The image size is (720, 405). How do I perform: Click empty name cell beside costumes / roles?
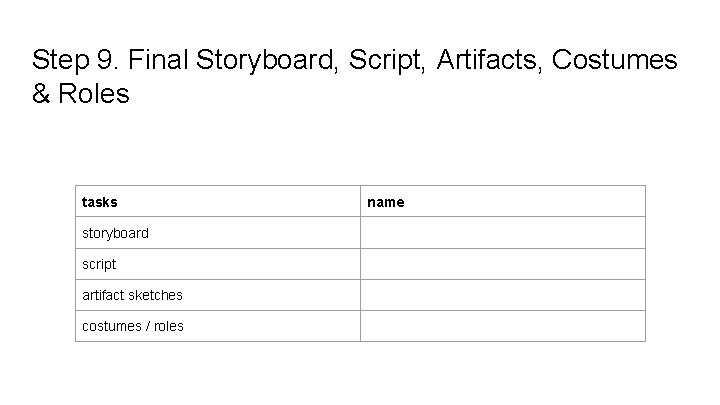pyautogui.click(x=503, y=326)
